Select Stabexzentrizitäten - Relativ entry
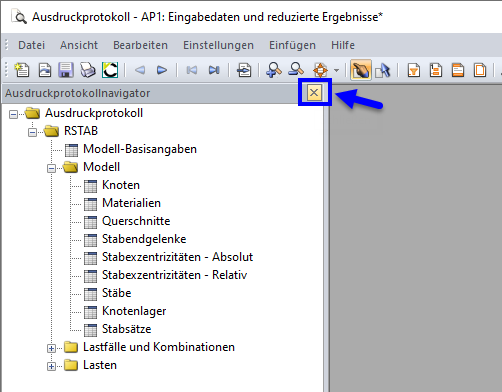The height and width of the screenshot is (392, 502). 175,275
